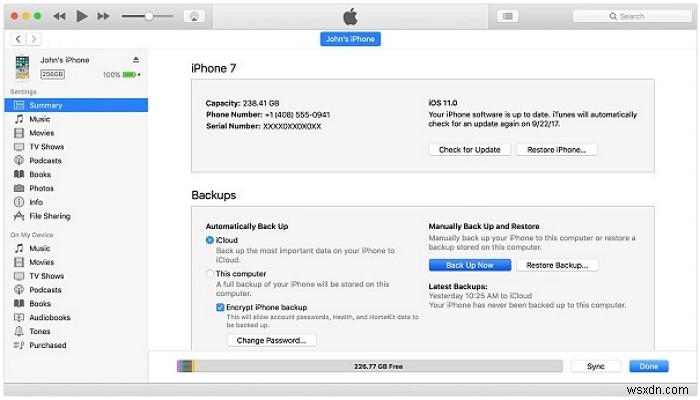Select the iCloud backup radio button
This screenshot has width=700, height=400.
coord(209,240)
